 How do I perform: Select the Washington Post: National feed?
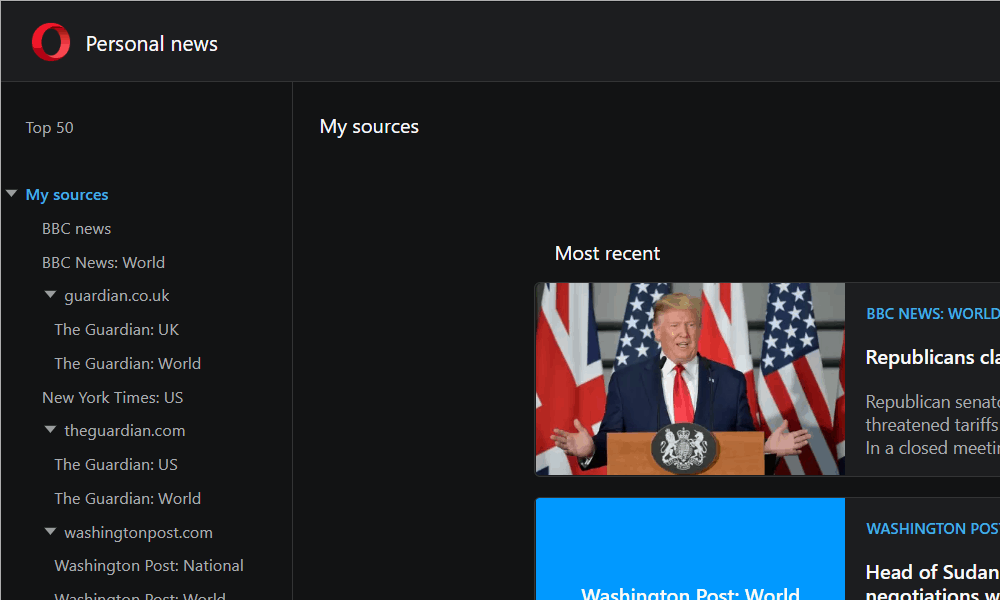[148, 565]
